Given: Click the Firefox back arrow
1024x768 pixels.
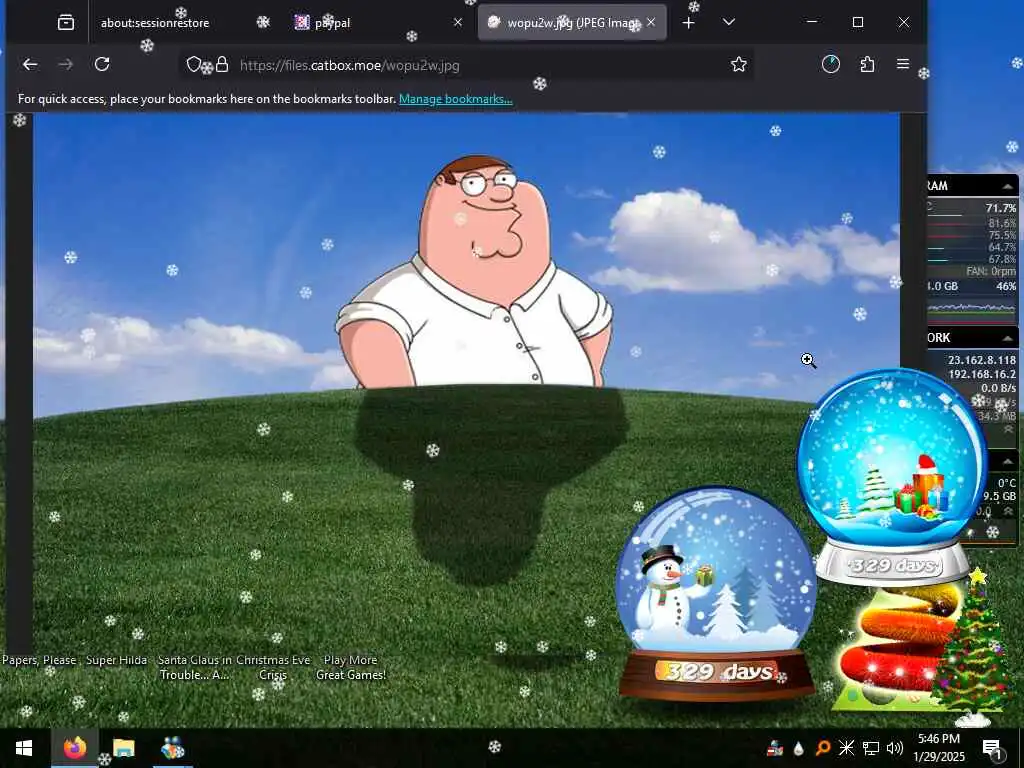Looking at the screenshot, I should [30, 64].
